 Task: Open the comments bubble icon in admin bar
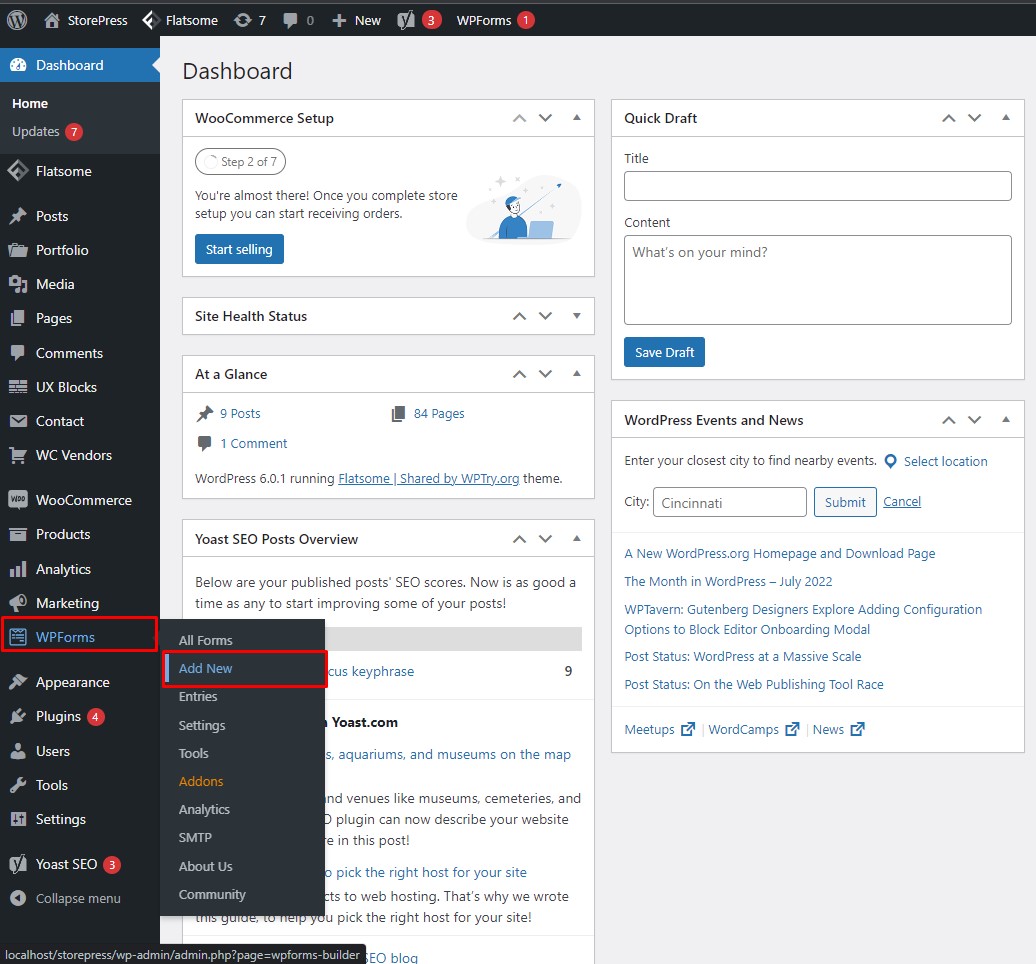click(289, 20)
